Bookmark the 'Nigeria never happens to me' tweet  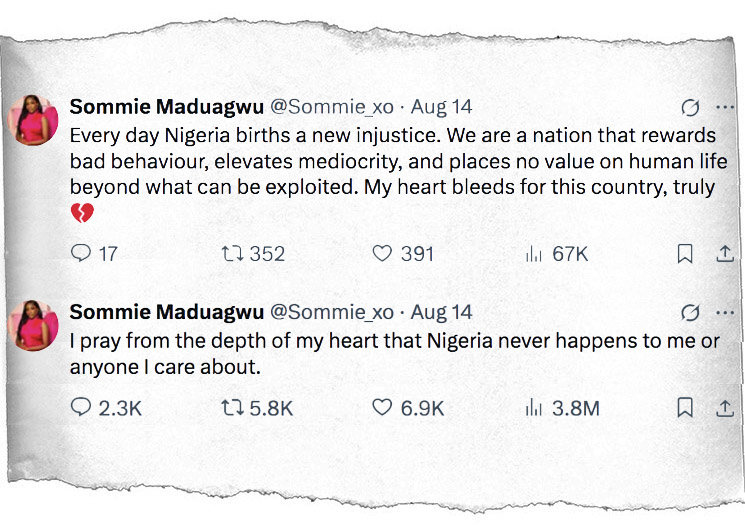tap(685, 407)
